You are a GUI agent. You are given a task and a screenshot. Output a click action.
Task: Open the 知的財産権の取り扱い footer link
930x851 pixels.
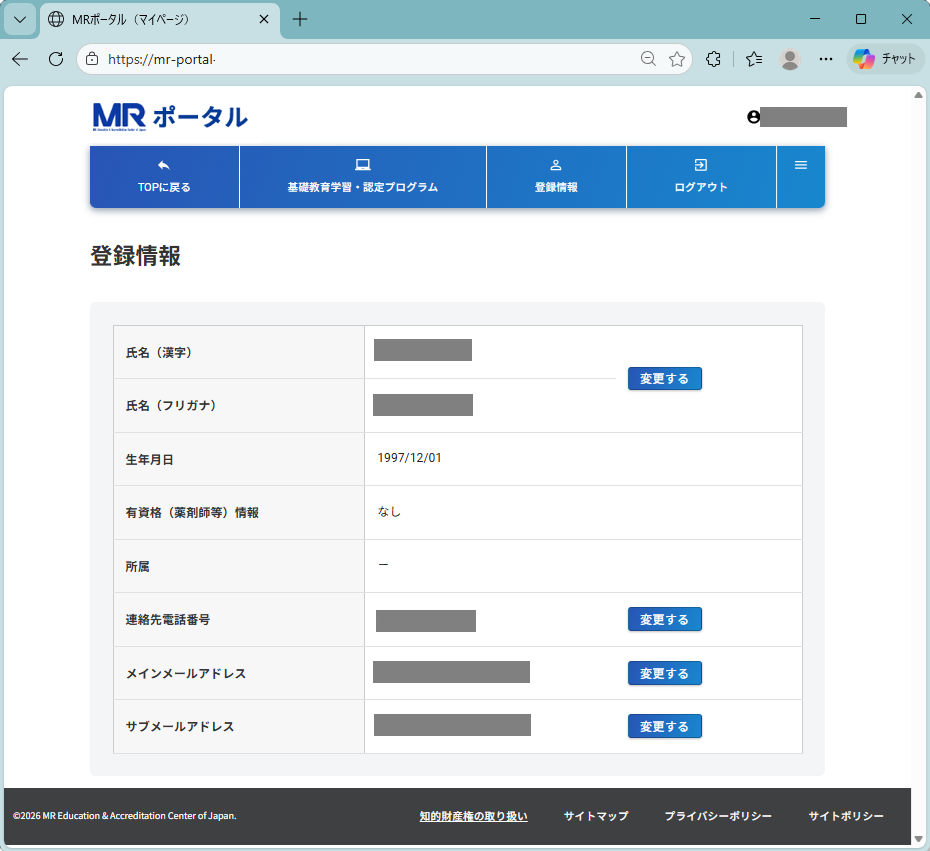click(x=473, y=816)
